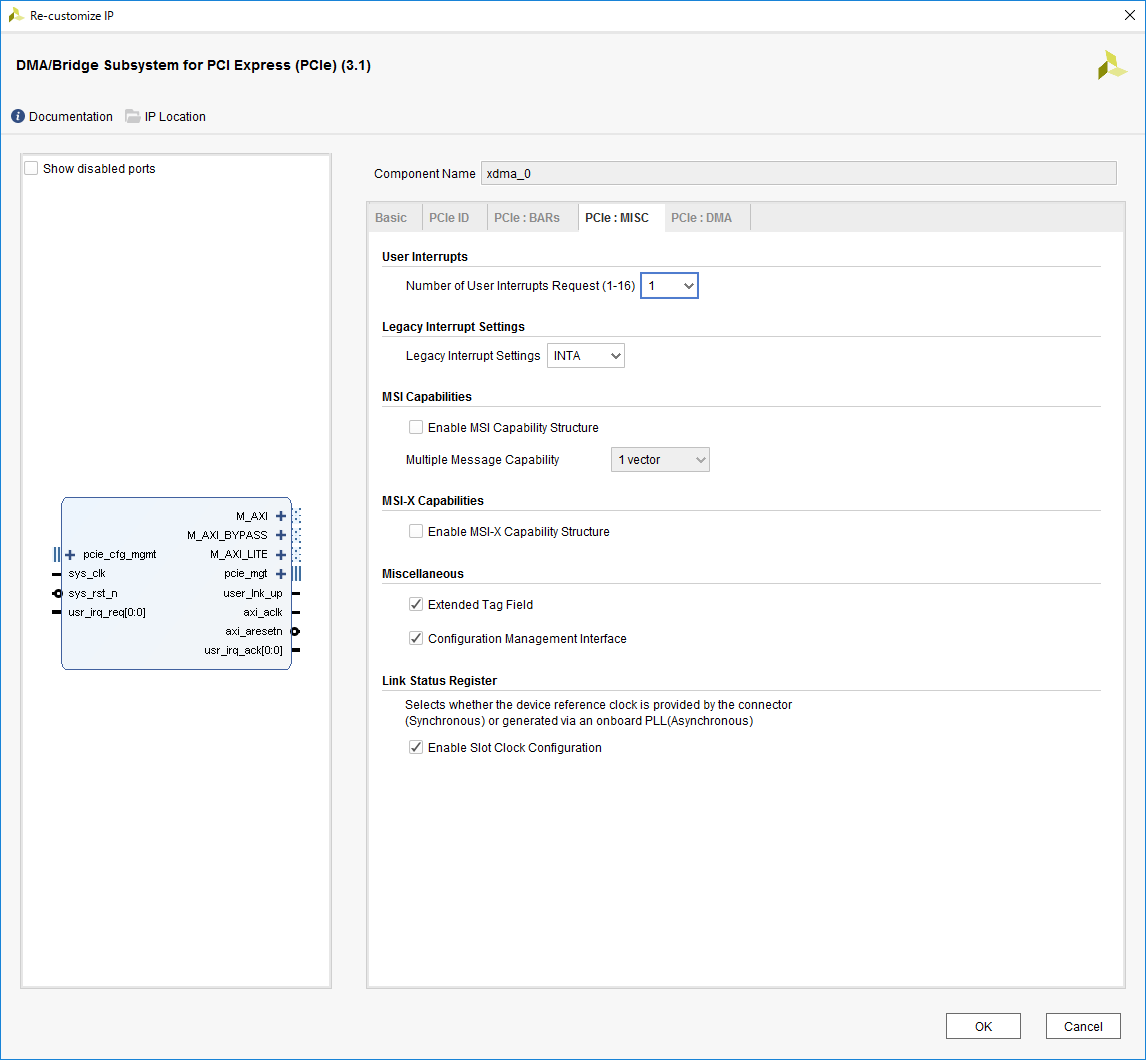Viewport: 1146px width, 1060px height.
Task: Enable MSI-X Capability Structure checkbox
Action: click(x=416, y=532)
